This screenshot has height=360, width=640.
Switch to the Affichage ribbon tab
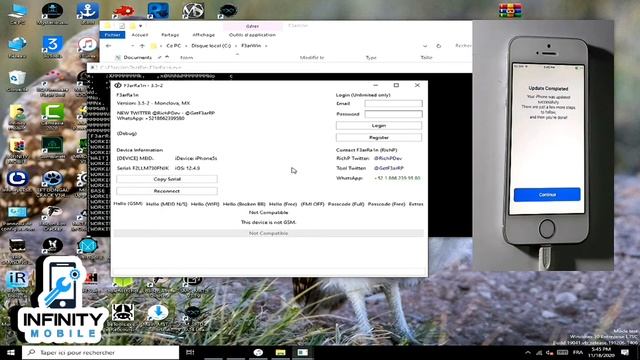pos(204,35)
